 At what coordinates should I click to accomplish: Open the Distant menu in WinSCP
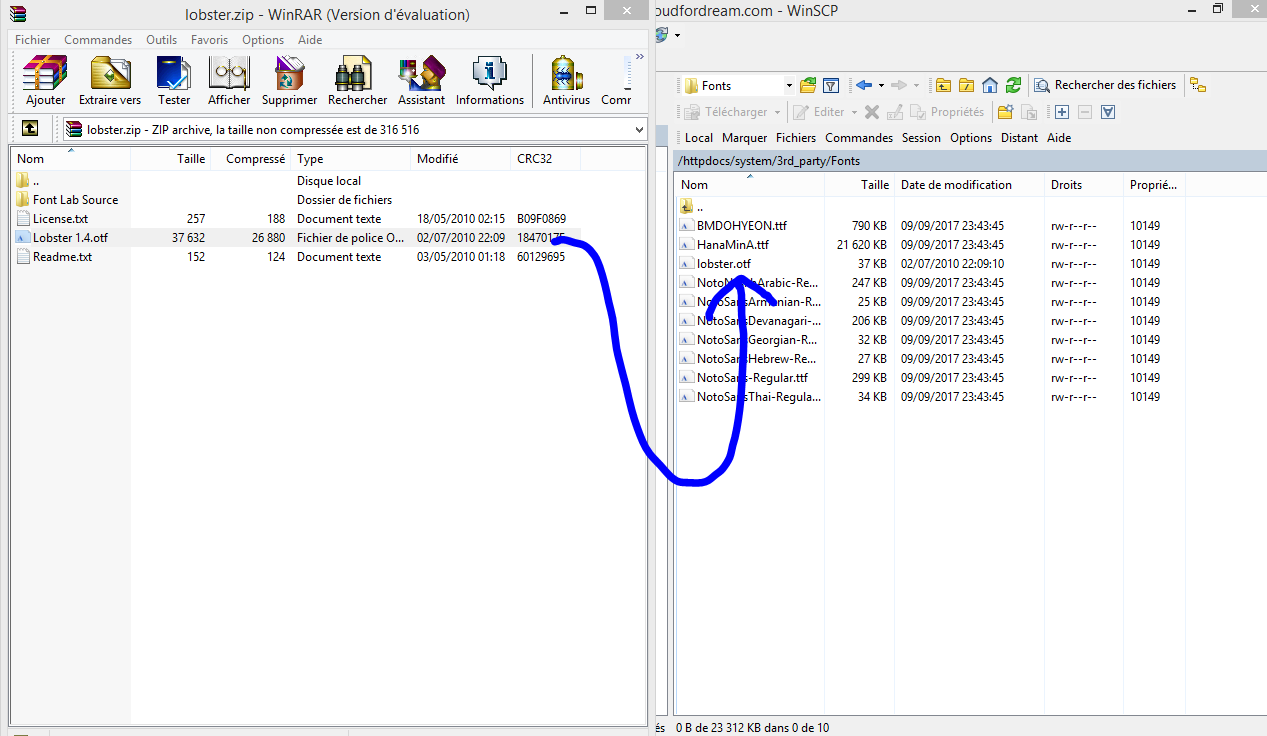click(1019, 138)
